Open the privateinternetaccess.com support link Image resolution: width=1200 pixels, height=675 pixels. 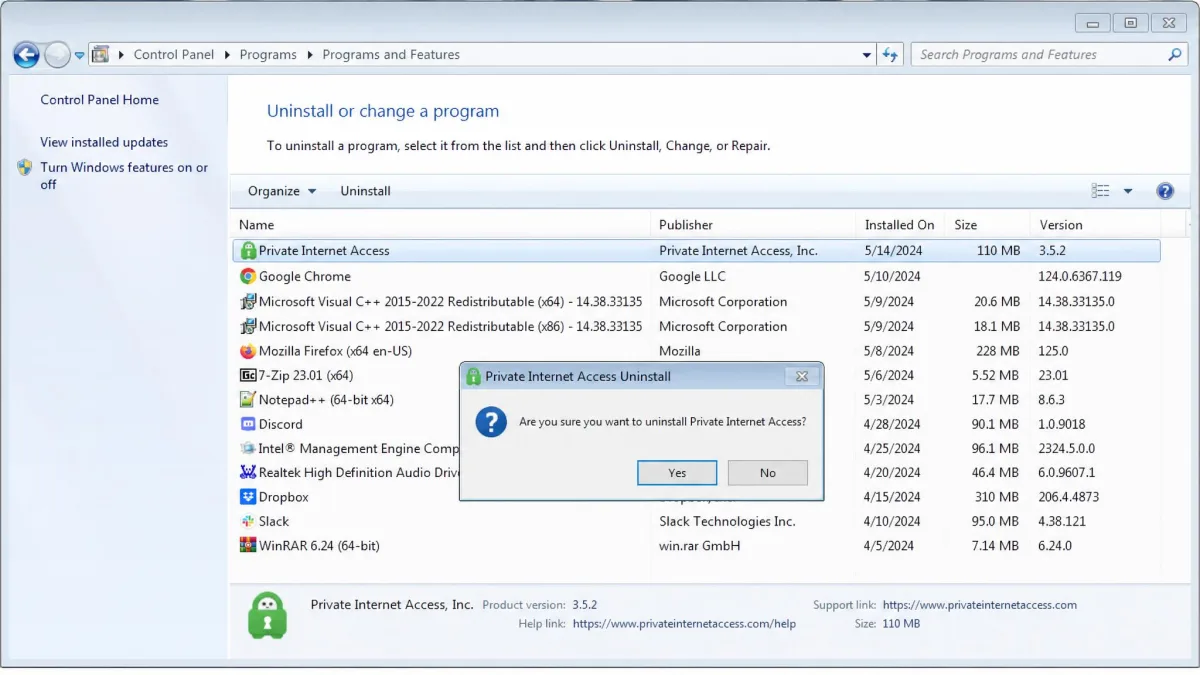tap(980, 605)
